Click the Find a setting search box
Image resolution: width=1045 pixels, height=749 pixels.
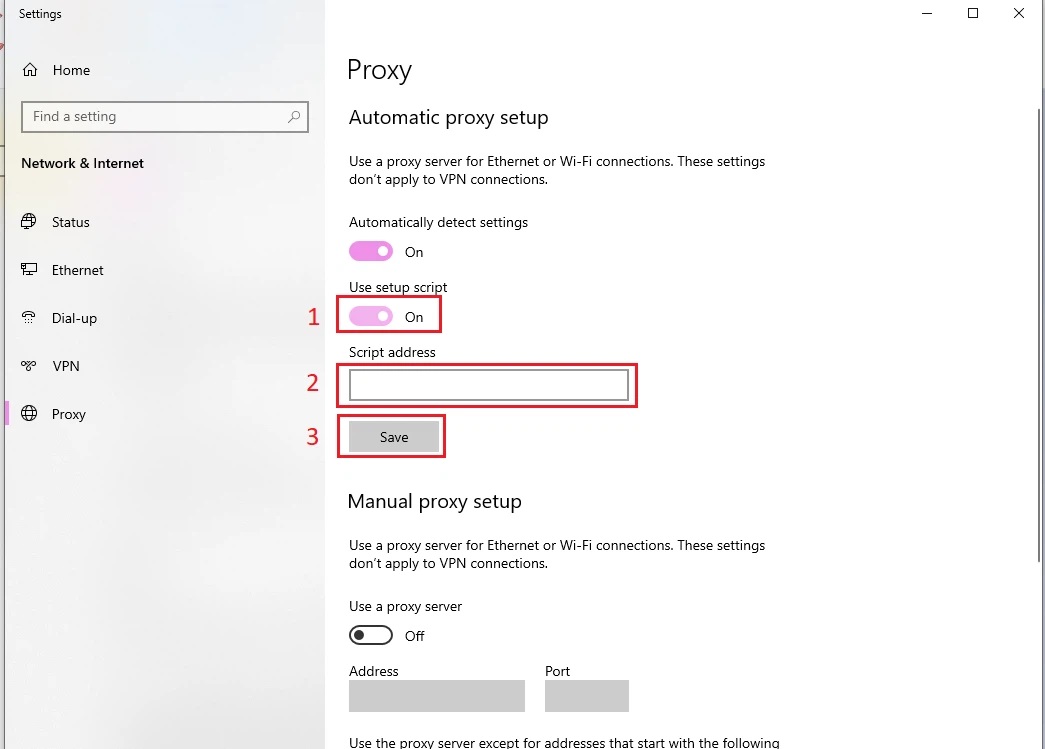click(x=165, y=117)
